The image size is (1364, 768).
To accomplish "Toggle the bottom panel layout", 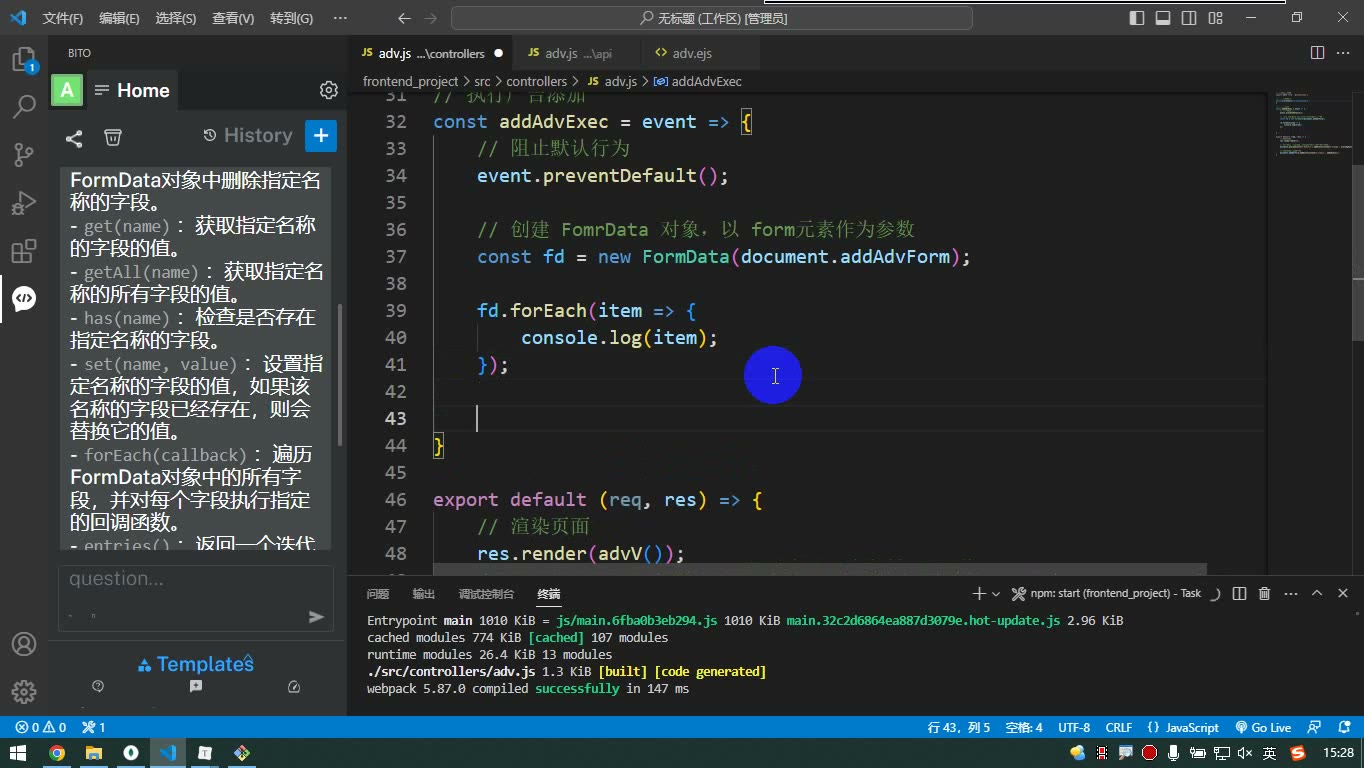I will click(x=1163, y=18).
